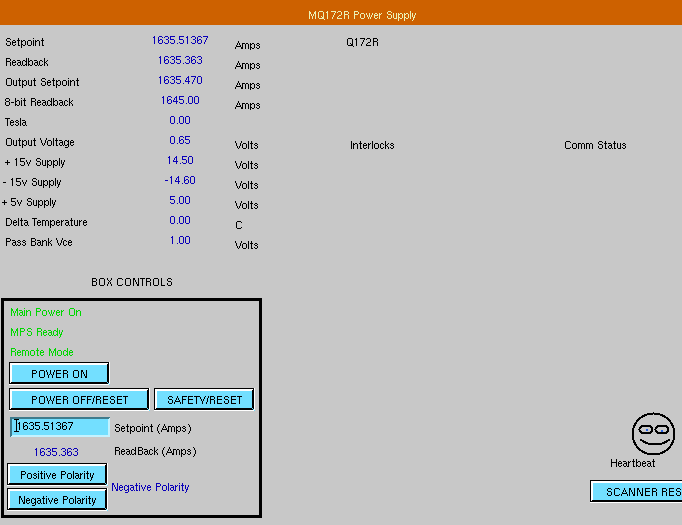This screenshot has height=525, width=682.
Task: Click the +15v Supply value 14.50
Action: click(x=180, y=161)
